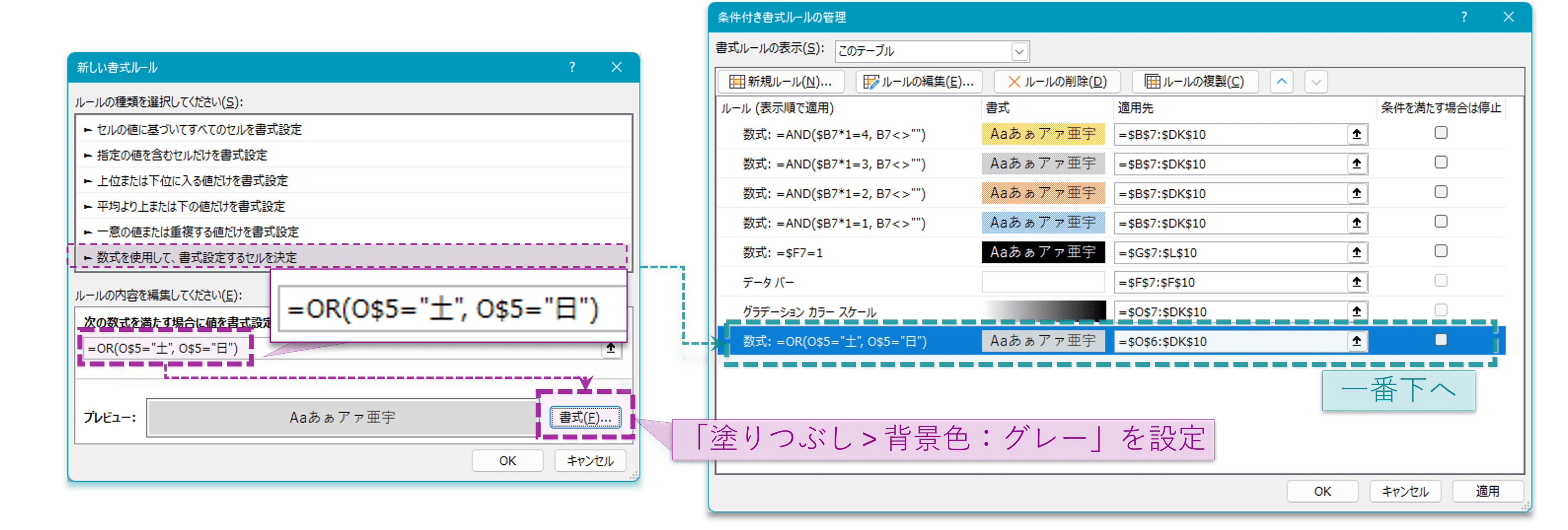Move the selected rule up with the arrow icon
Viewport: 1568px width, 530px height.
(1281, 81)
